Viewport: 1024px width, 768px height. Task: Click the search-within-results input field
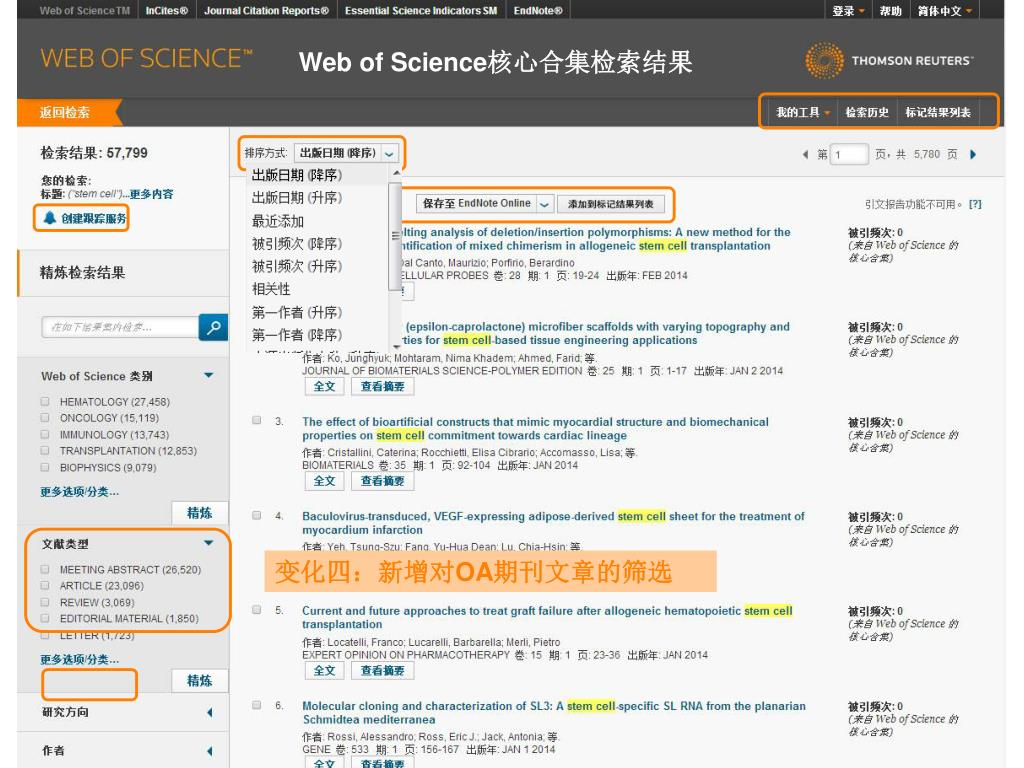[x=120, y=327]
